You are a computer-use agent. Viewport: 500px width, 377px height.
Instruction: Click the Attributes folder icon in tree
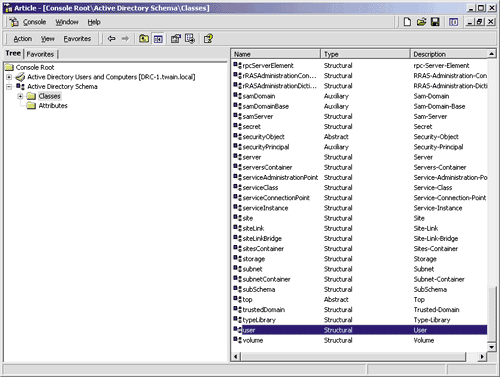pyautogui.click(x=31, y=106)
